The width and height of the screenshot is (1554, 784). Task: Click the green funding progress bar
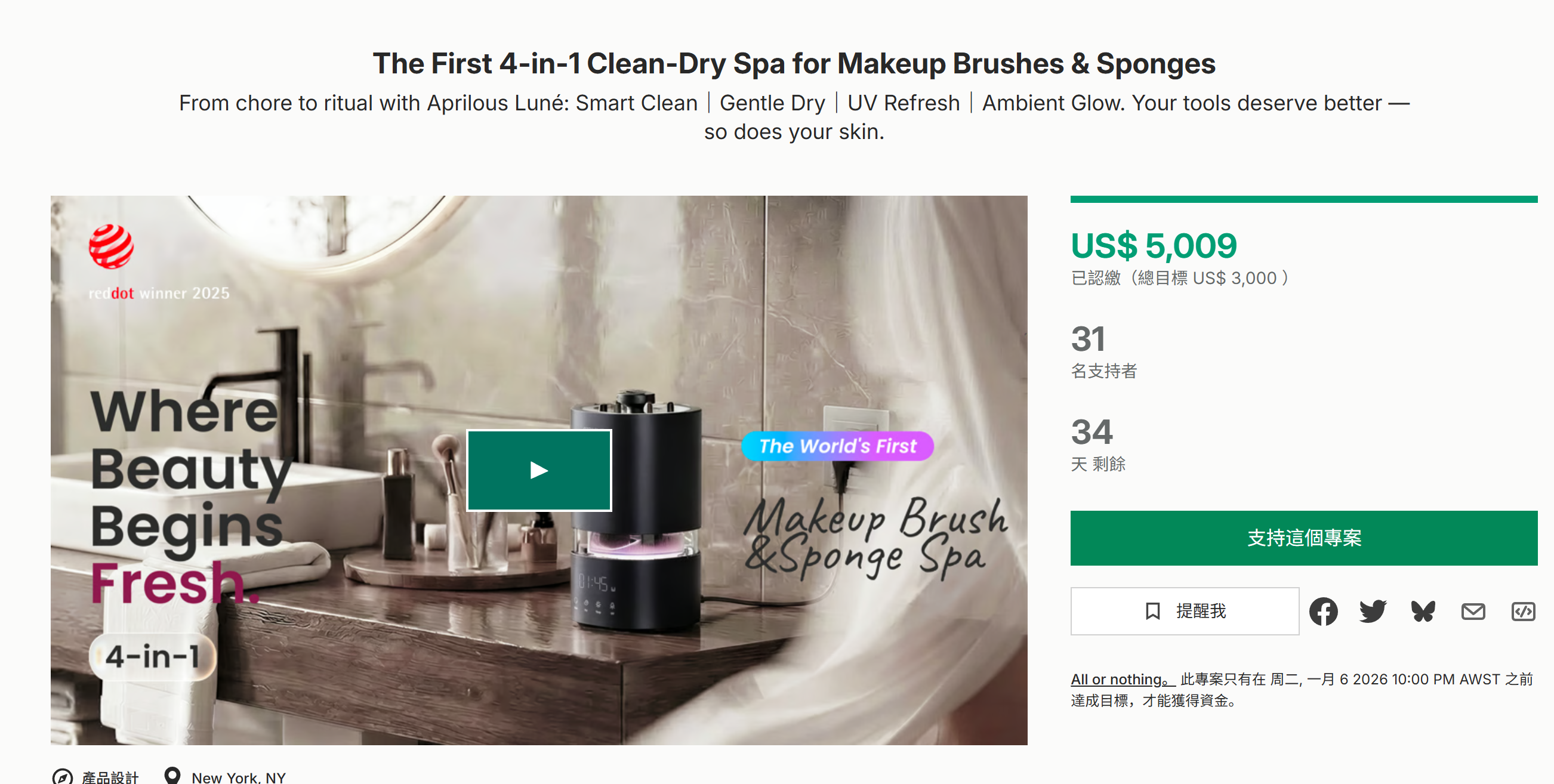1303,199
